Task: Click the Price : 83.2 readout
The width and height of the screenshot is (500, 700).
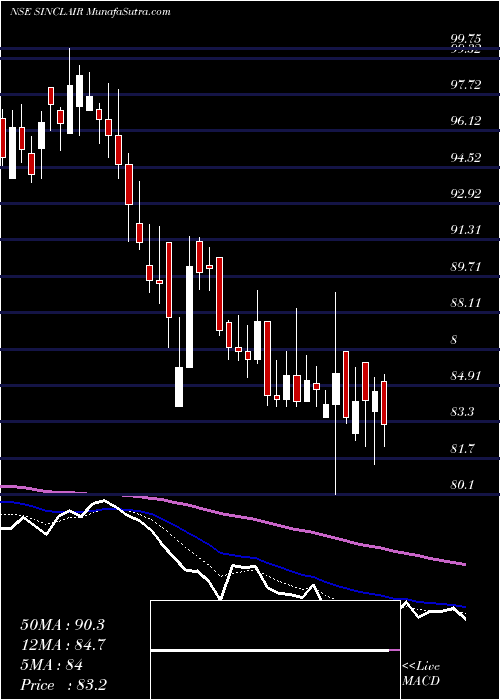Action: coord(63,685)
